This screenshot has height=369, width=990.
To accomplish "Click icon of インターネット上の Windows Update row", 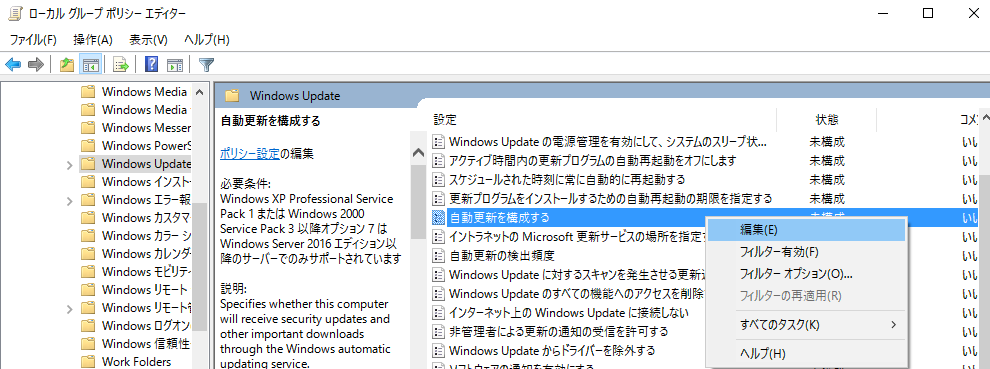I will pyautogui.click(x=438, y=312).
